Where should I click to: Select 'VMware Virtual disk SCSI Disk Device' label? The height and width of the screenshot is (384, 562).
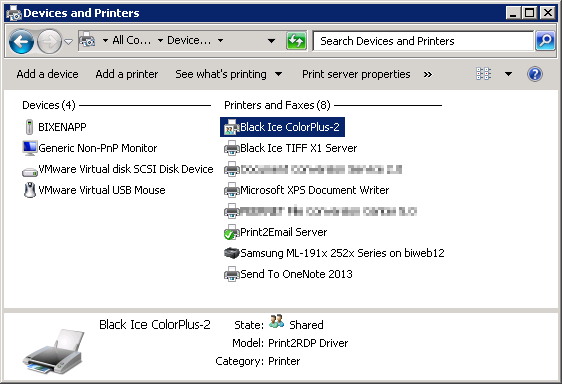[x=126, y=169]
